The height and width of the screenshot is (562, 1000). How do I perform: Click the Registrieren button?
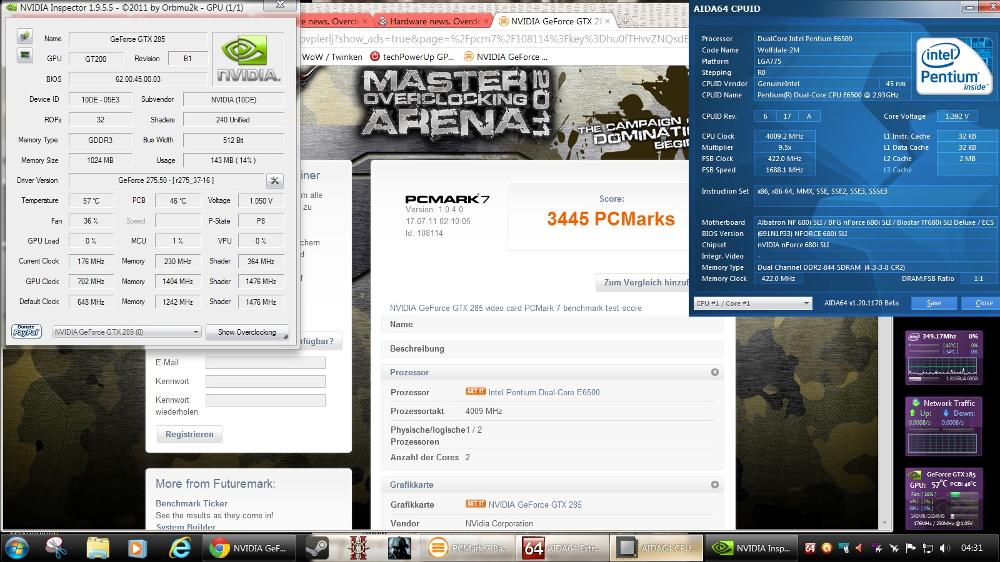189,434
